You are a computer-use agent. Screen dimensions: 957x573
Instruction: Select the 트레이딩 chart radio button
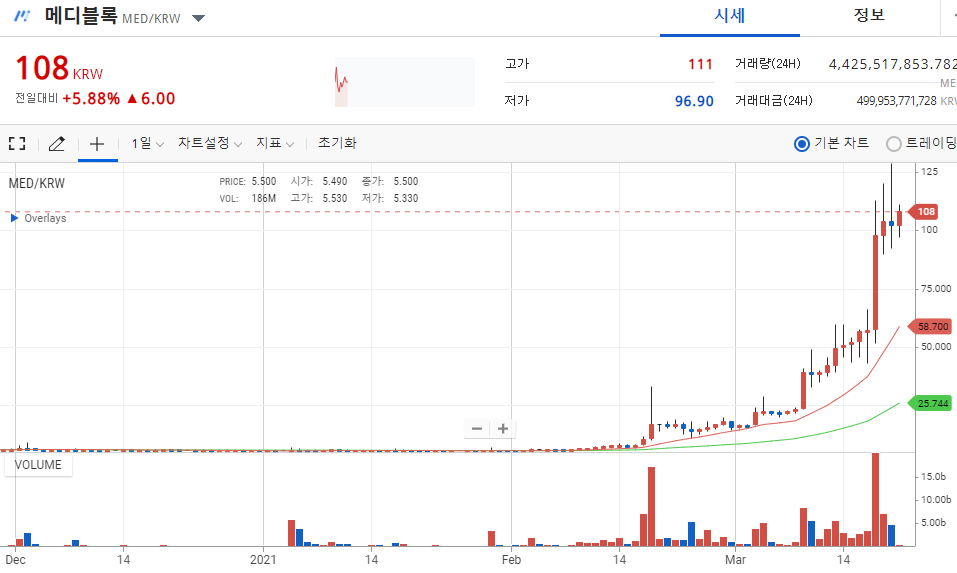pos(894,144)
